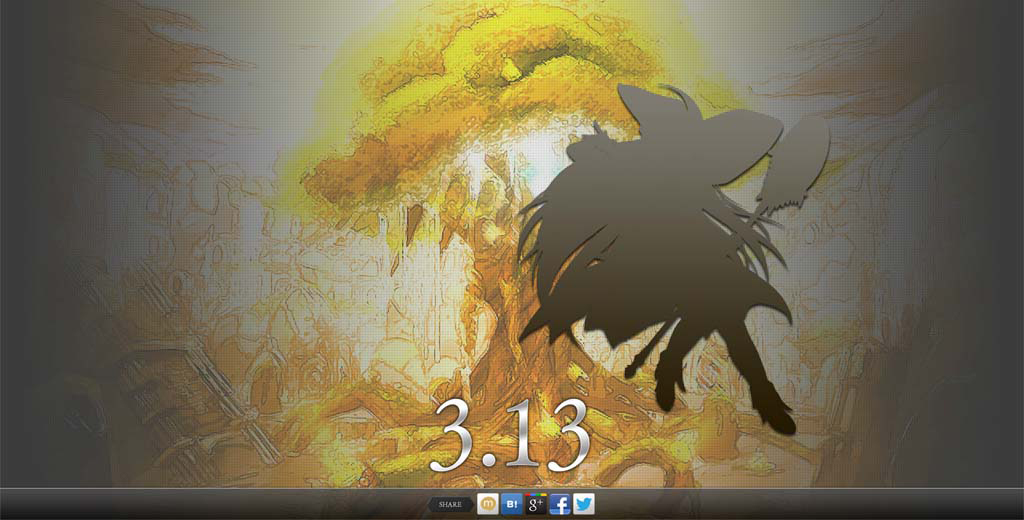The image size is (1024, 520).
Task: Share the page on Facebook
Action: click(x=560, y=504)
